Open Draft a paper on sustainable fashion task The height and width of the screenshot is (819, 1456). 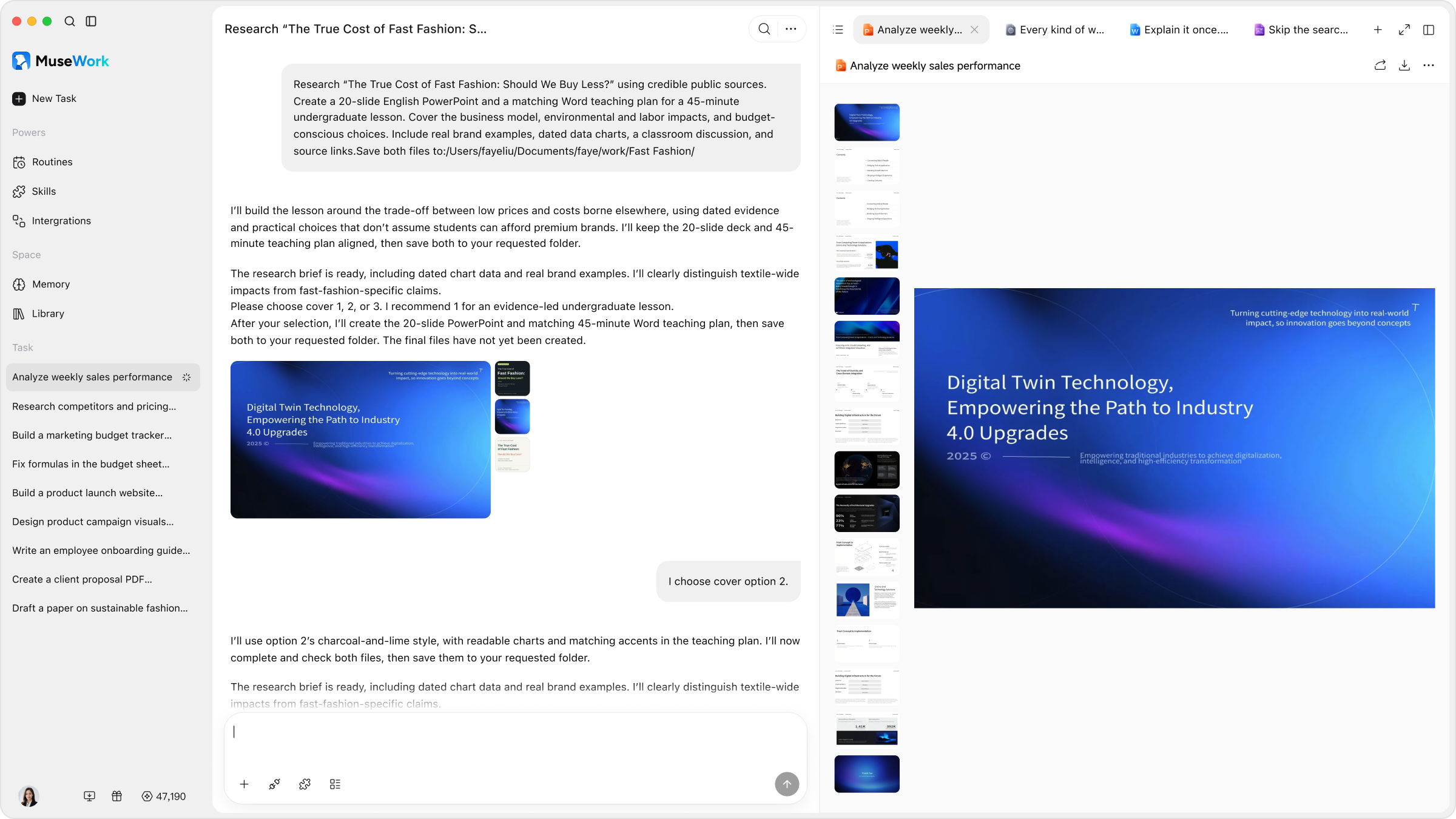point(100,608)
